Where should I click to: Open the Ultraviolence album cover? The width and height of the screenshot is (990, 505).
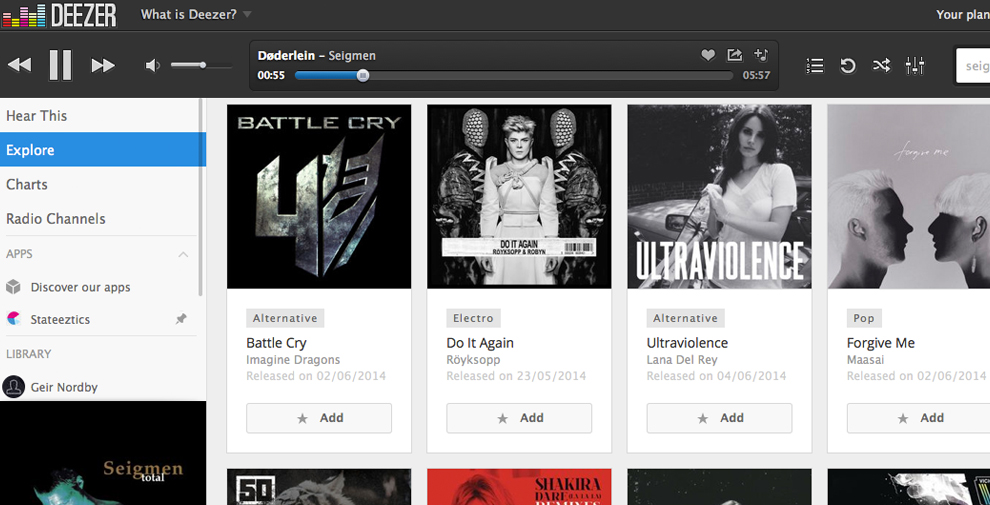[719, 196]
